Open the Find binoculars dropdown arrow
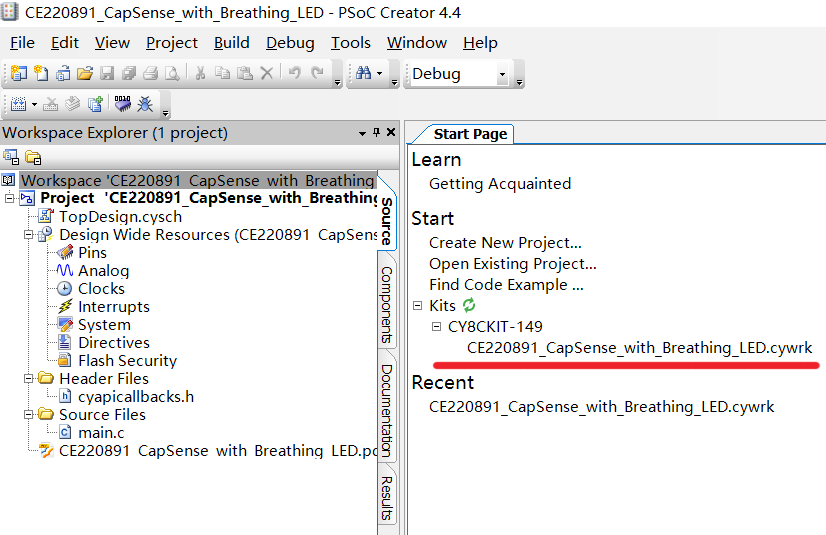 (380, 73)
